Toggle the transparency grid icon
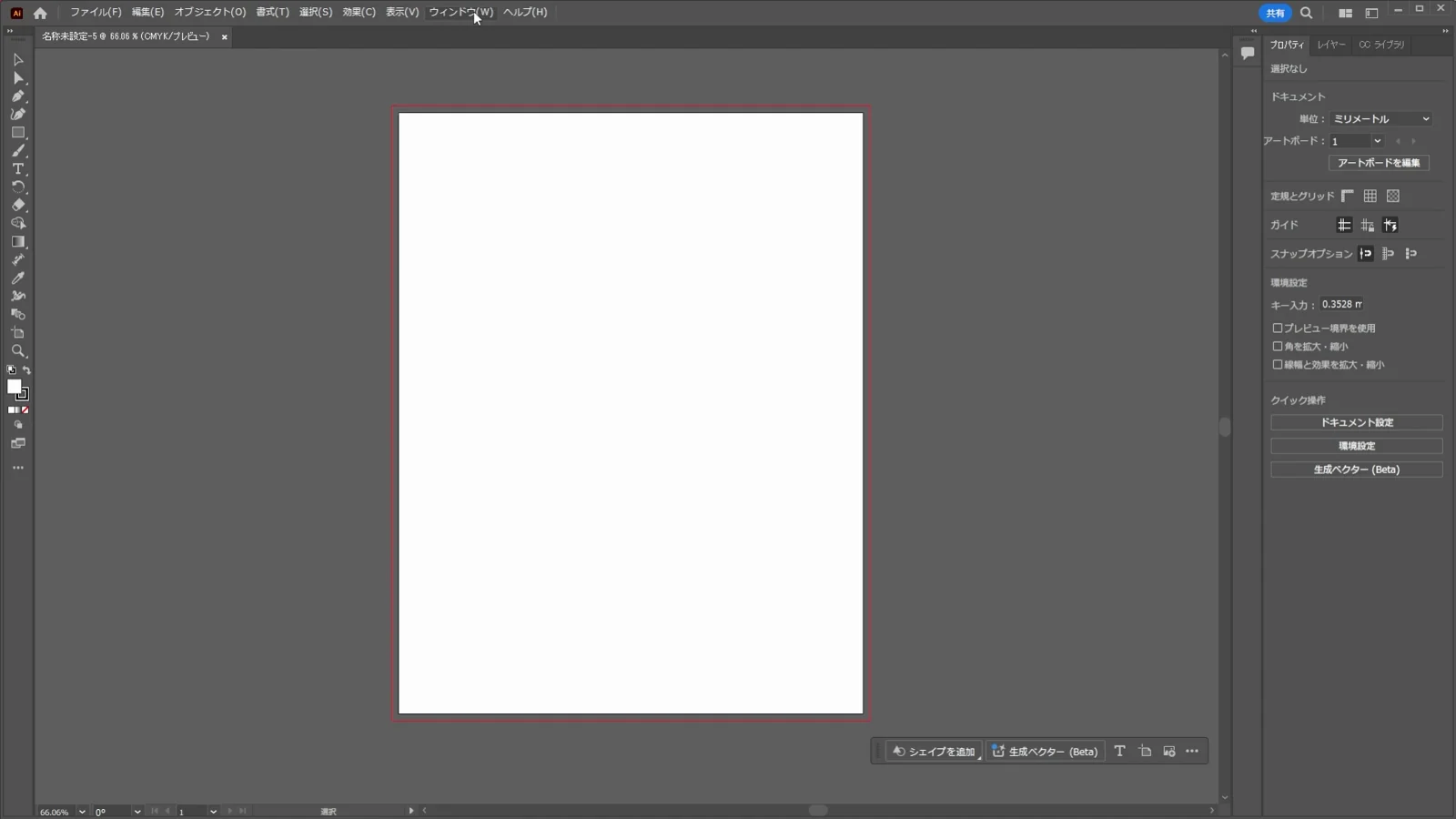 pos(1392,196)
